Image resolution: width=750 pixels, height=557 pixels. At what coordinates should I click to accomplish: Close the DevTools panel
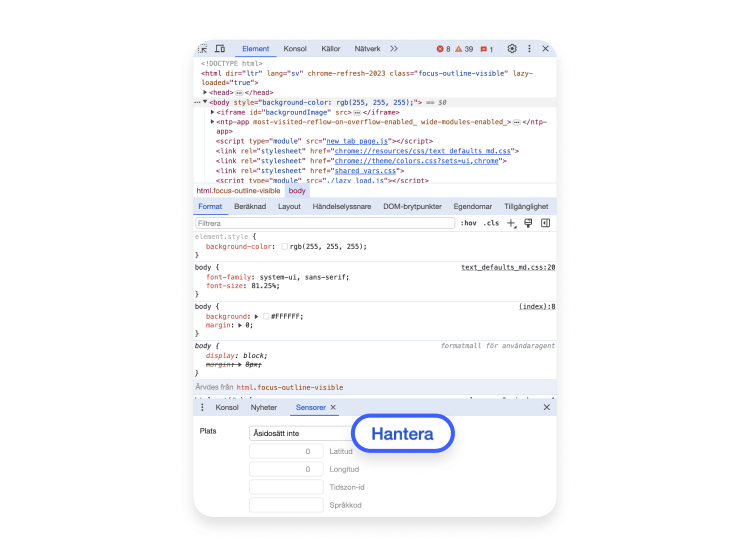point(545,48)
